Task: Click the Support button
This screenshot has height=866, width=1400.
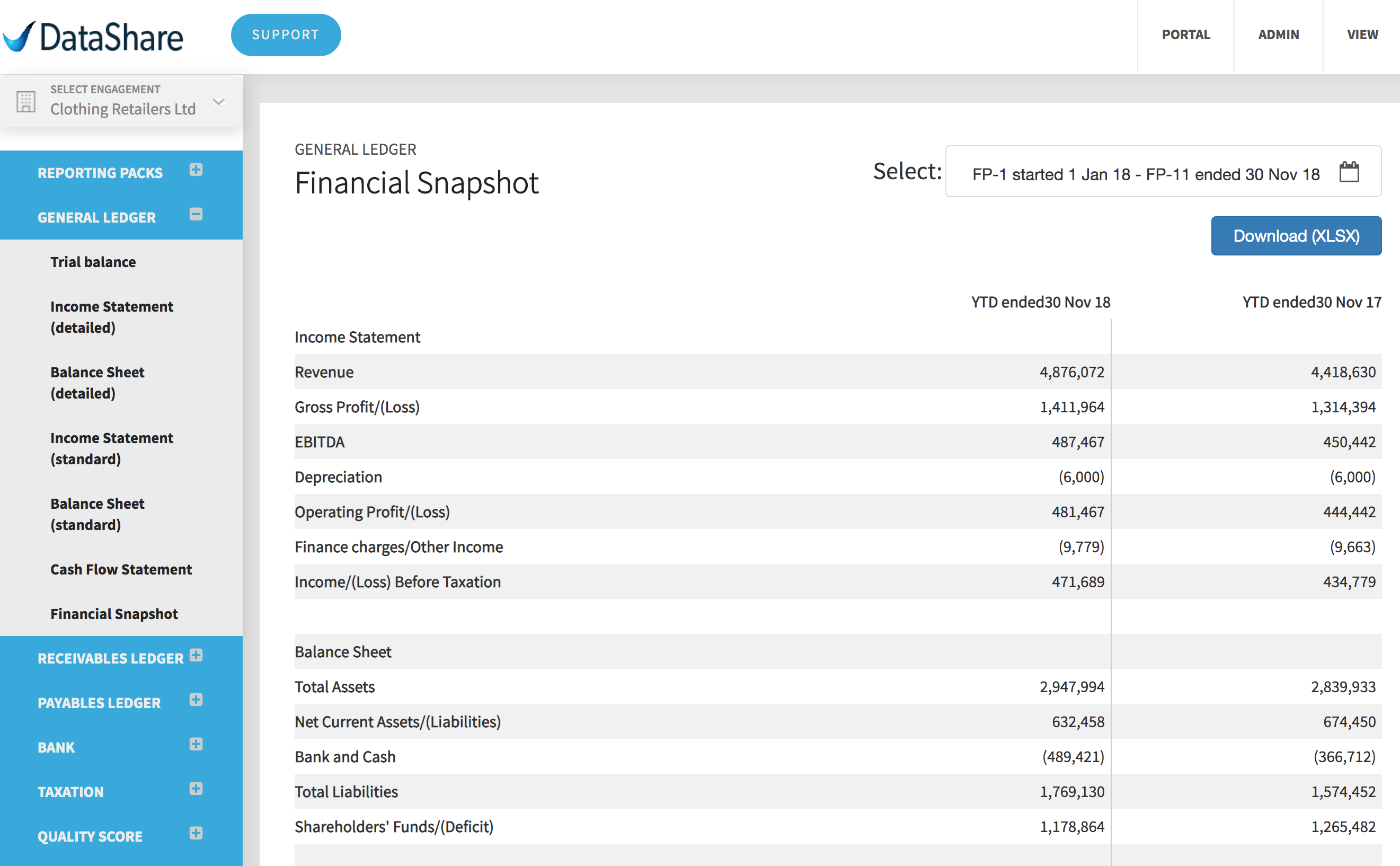Action: click(x=285, y=35)
